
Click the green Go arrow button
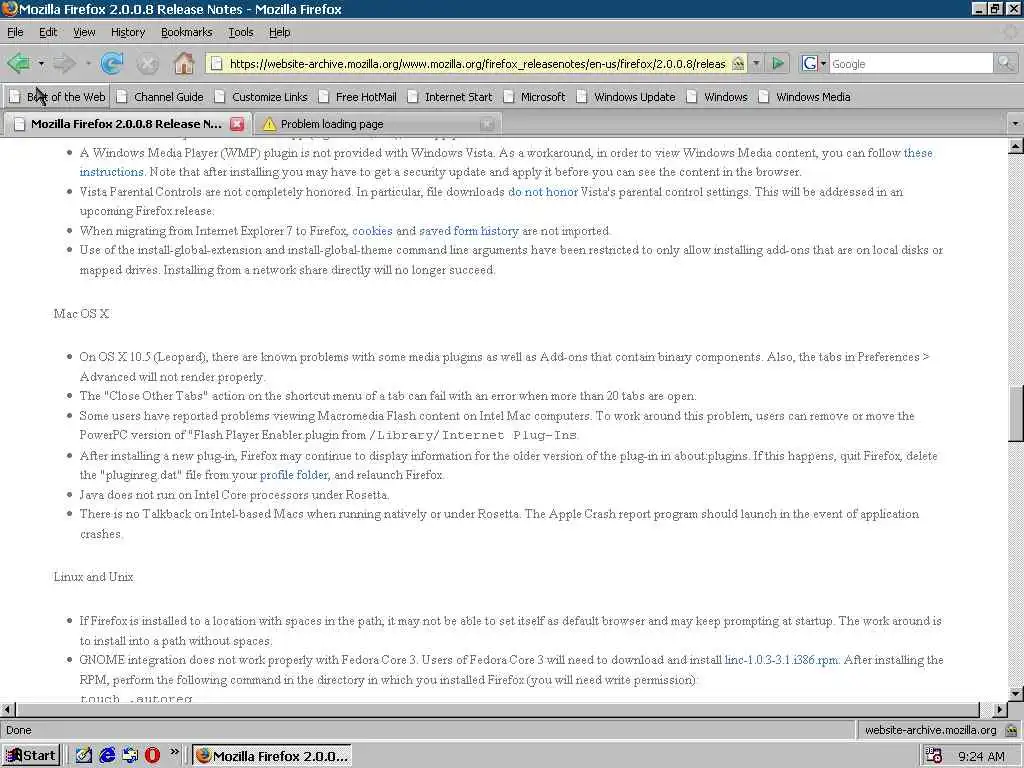(x=778, y=63)
